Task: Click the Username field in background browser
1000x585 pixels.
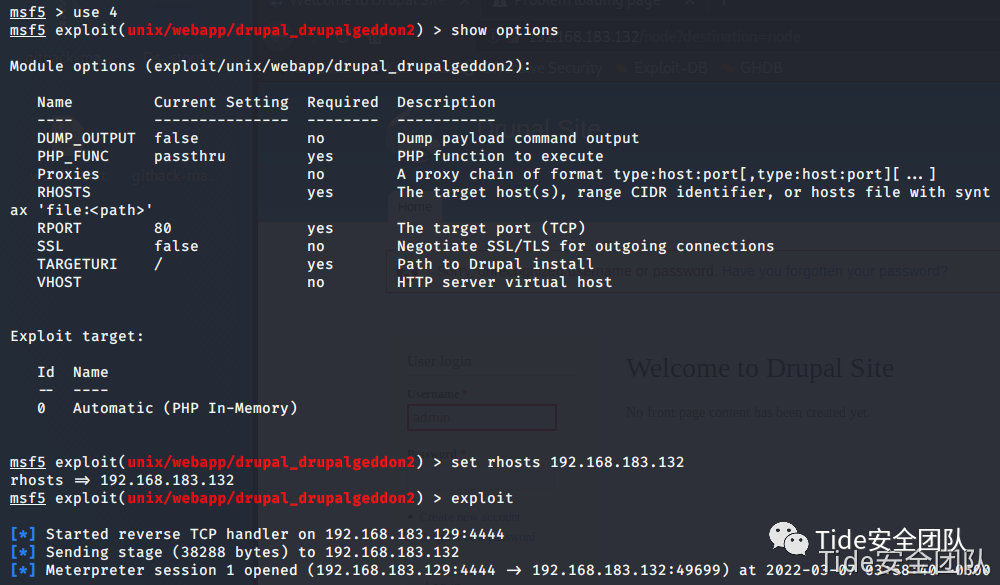Action: coord(482,417)
